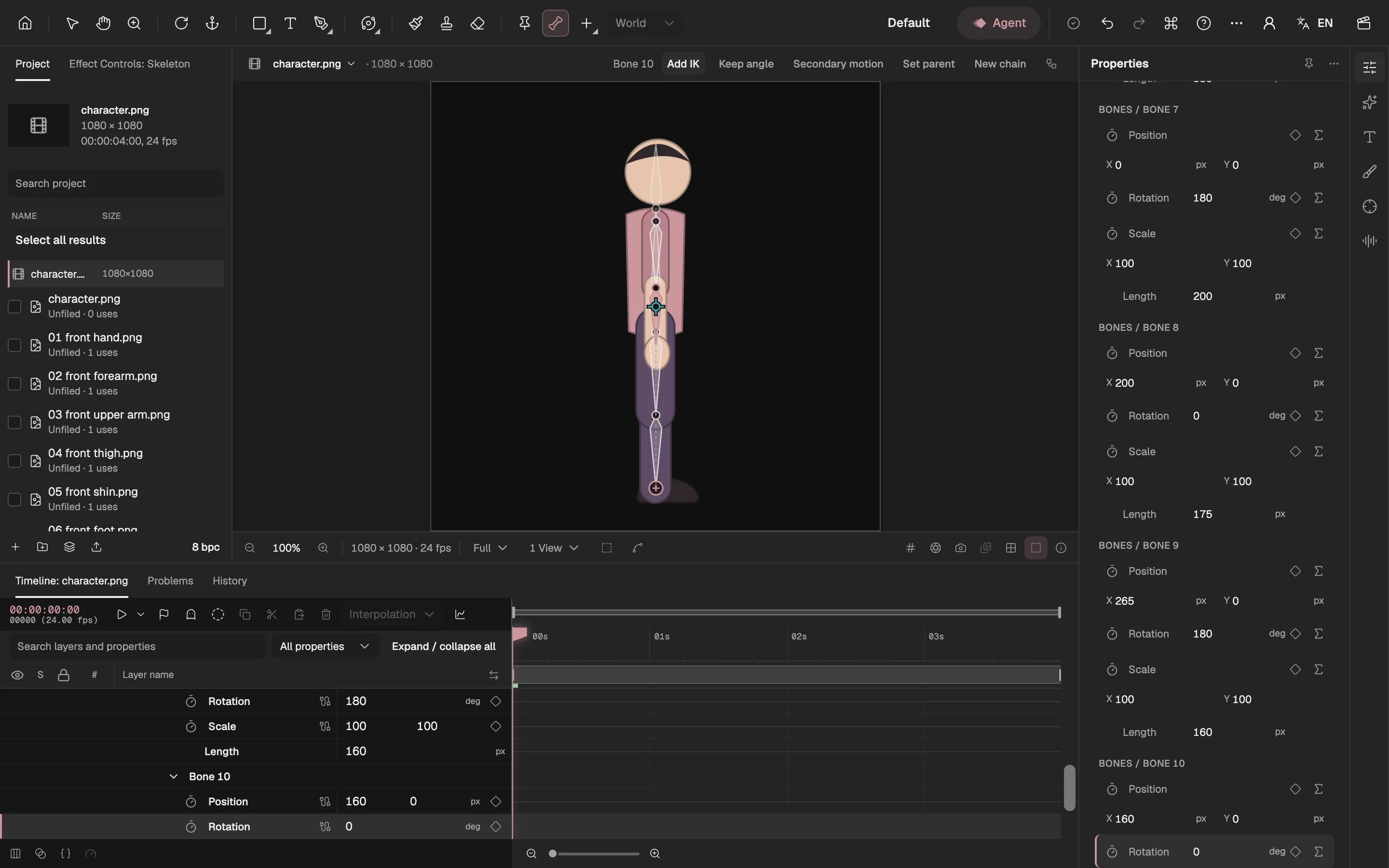Open play options chevron next to Play
The width and height of the screenshot is (1389, 868).
pos(141,614)
